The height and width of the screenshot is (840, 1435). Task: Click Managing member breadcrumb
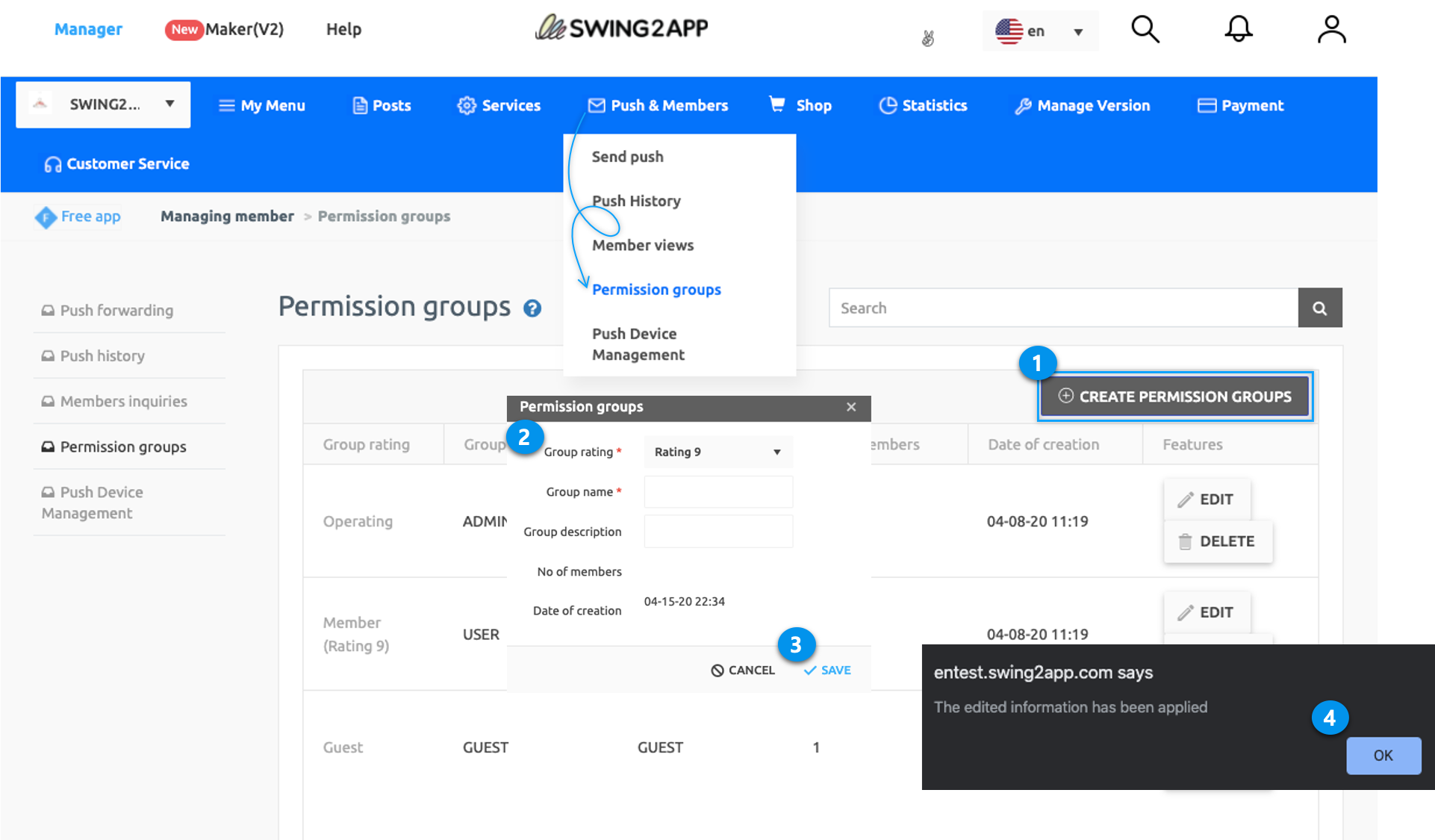(x=227, y=217)
